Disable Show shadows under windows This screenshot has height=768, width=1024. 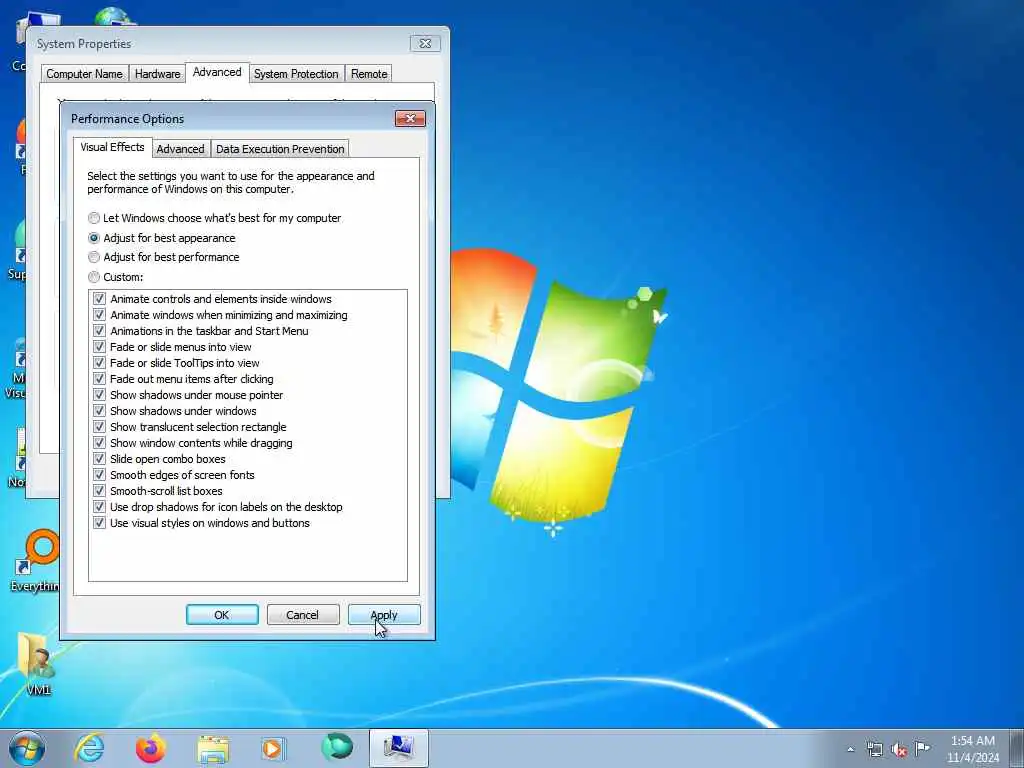coord(99,411)
